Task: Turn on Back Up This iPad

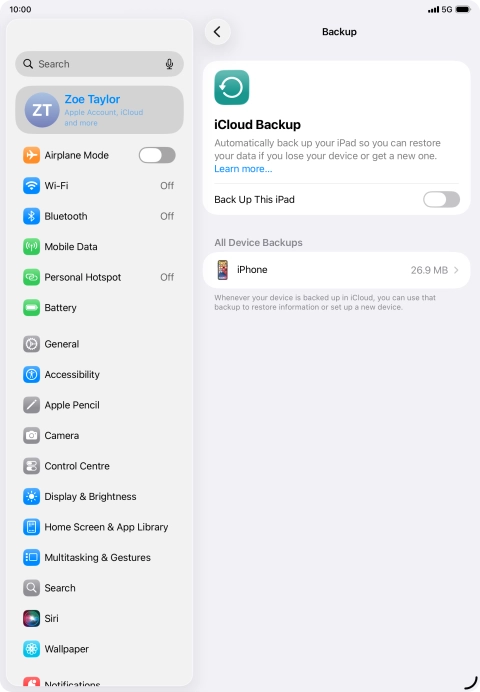Action: (x=441, y=199)
